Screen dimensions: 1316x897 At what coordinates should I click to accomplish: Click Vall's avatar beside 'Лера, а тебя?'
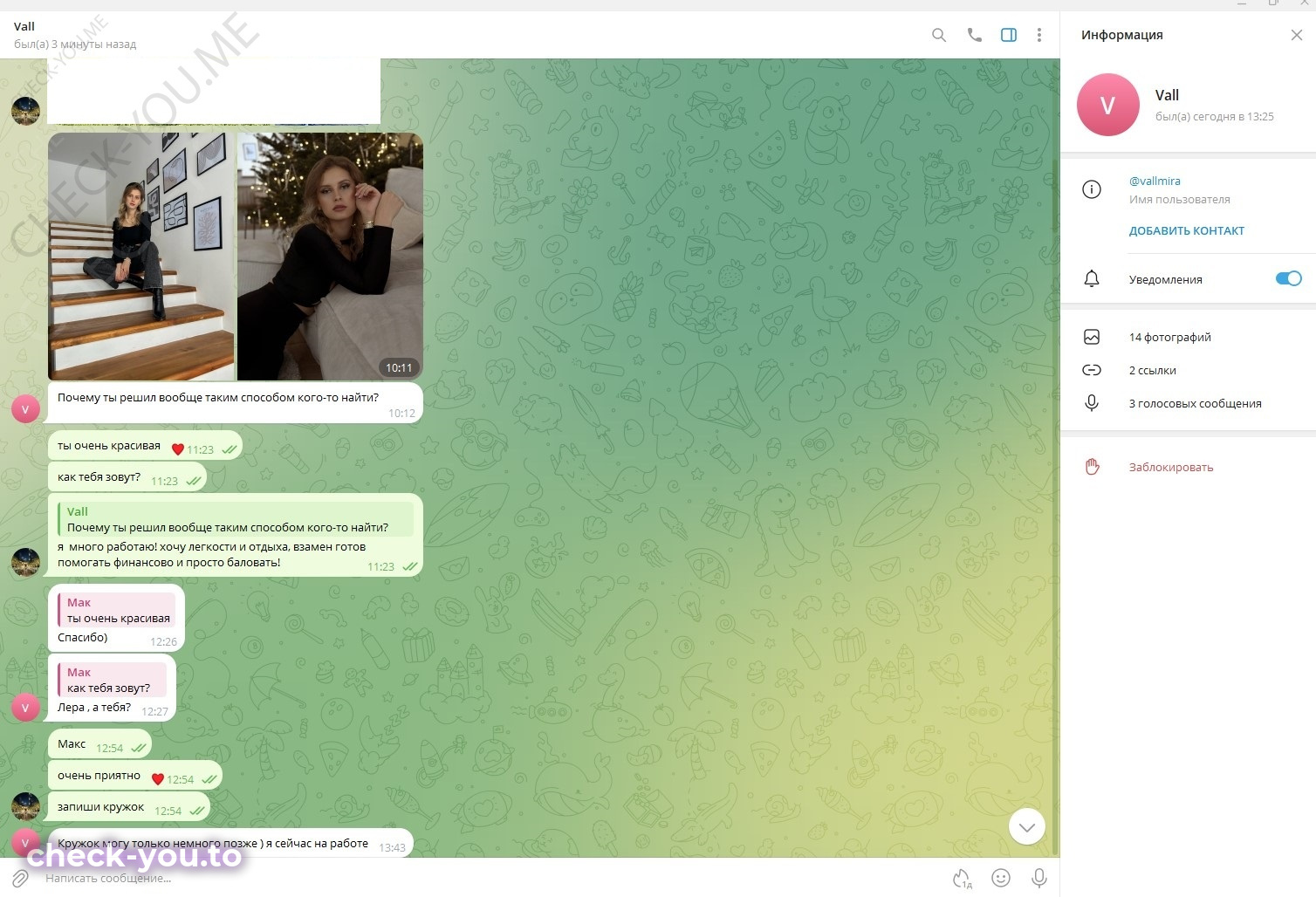tap(25, 707)
